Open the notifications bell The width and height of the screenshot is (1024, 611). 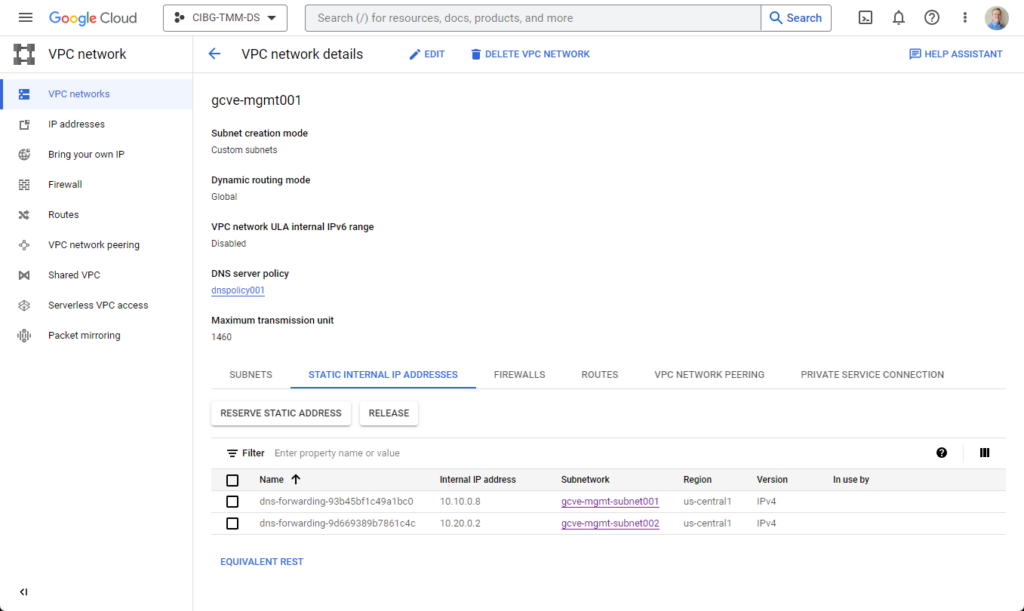(x=899, y=18)
